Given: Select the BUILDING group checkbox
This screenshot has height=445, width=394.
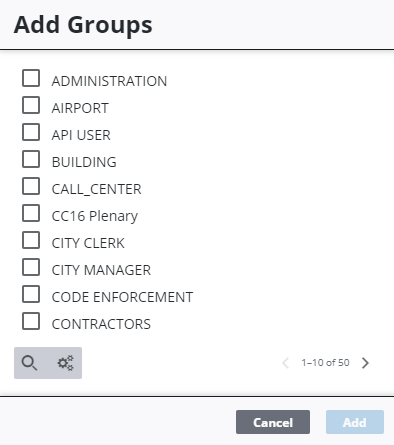Looking at the screenshot, I should click(31, 159).
